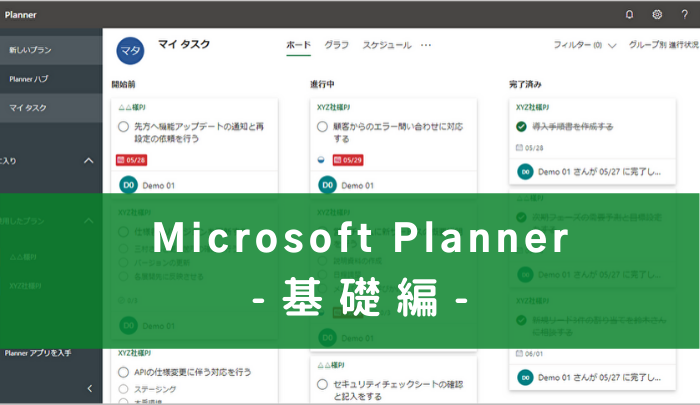Click DO avatar on 導入手順書 completed card

coord(525,172)
